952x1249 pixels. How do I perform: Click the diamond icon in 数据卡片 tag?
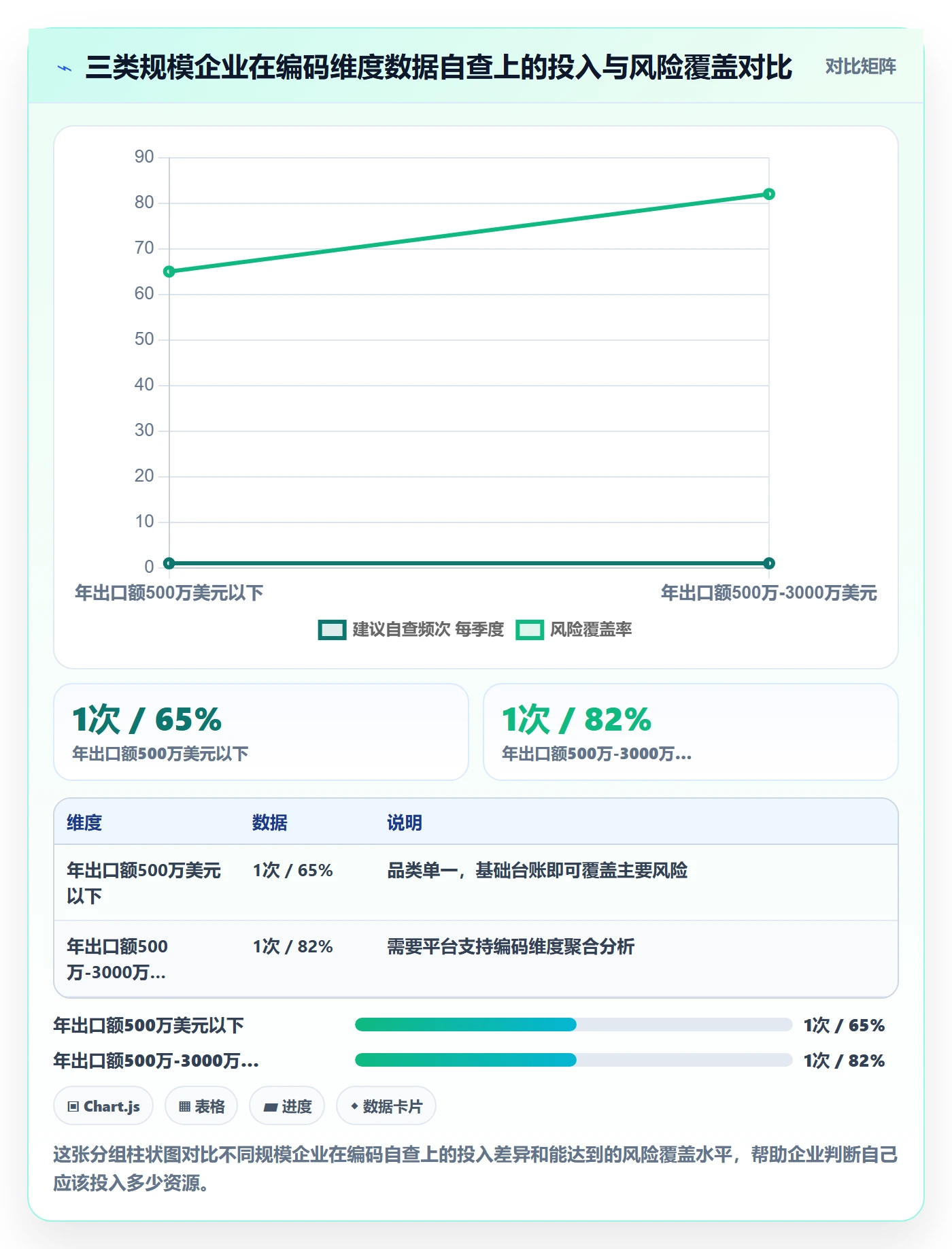pos(354,1107)
